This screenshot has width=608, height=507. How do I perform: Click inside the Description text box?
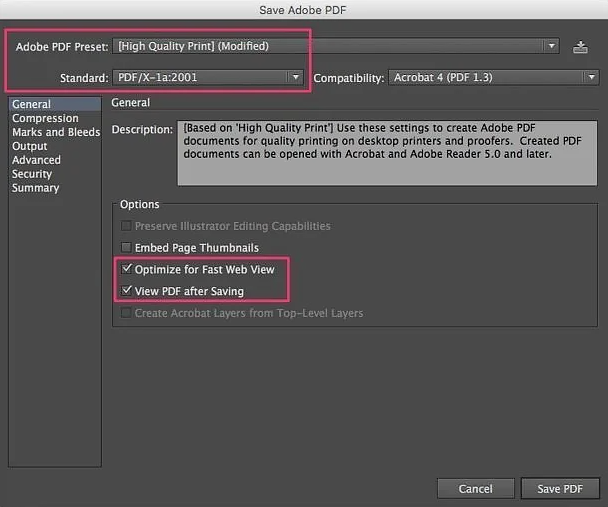385,153
